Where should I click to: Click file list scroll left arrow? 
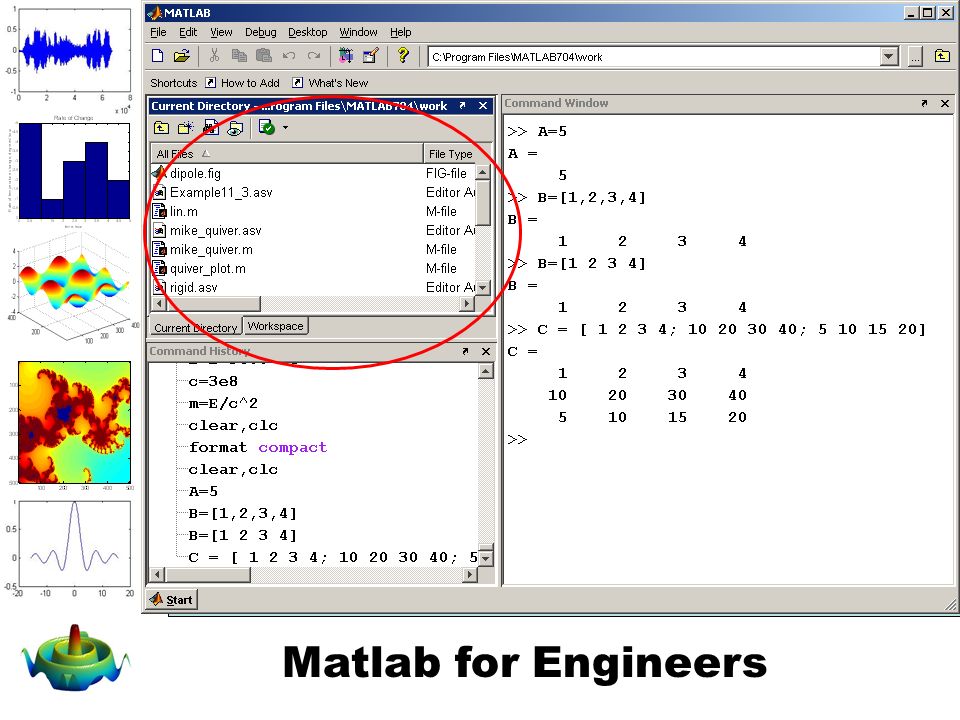click(159, 303)
